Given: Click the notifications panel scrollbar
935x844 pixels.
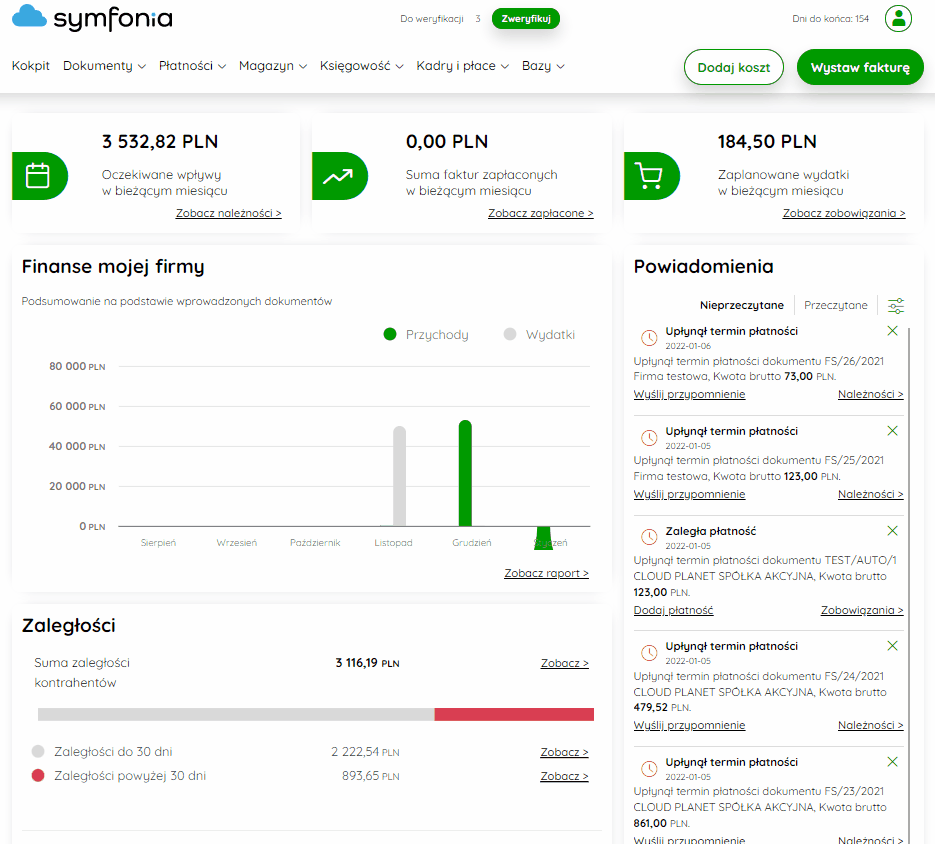Looking at the screenshot, I should [x=909, y=585].
